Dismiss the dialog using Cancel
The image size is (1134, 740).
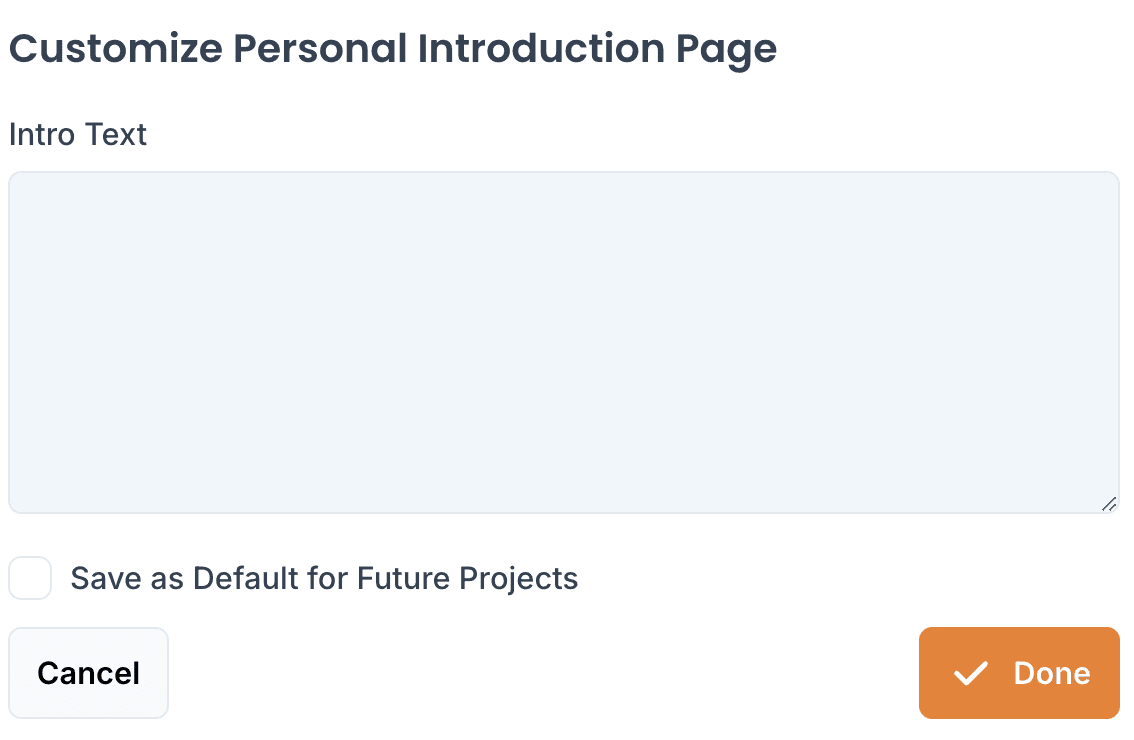click(x=88, y=673)
